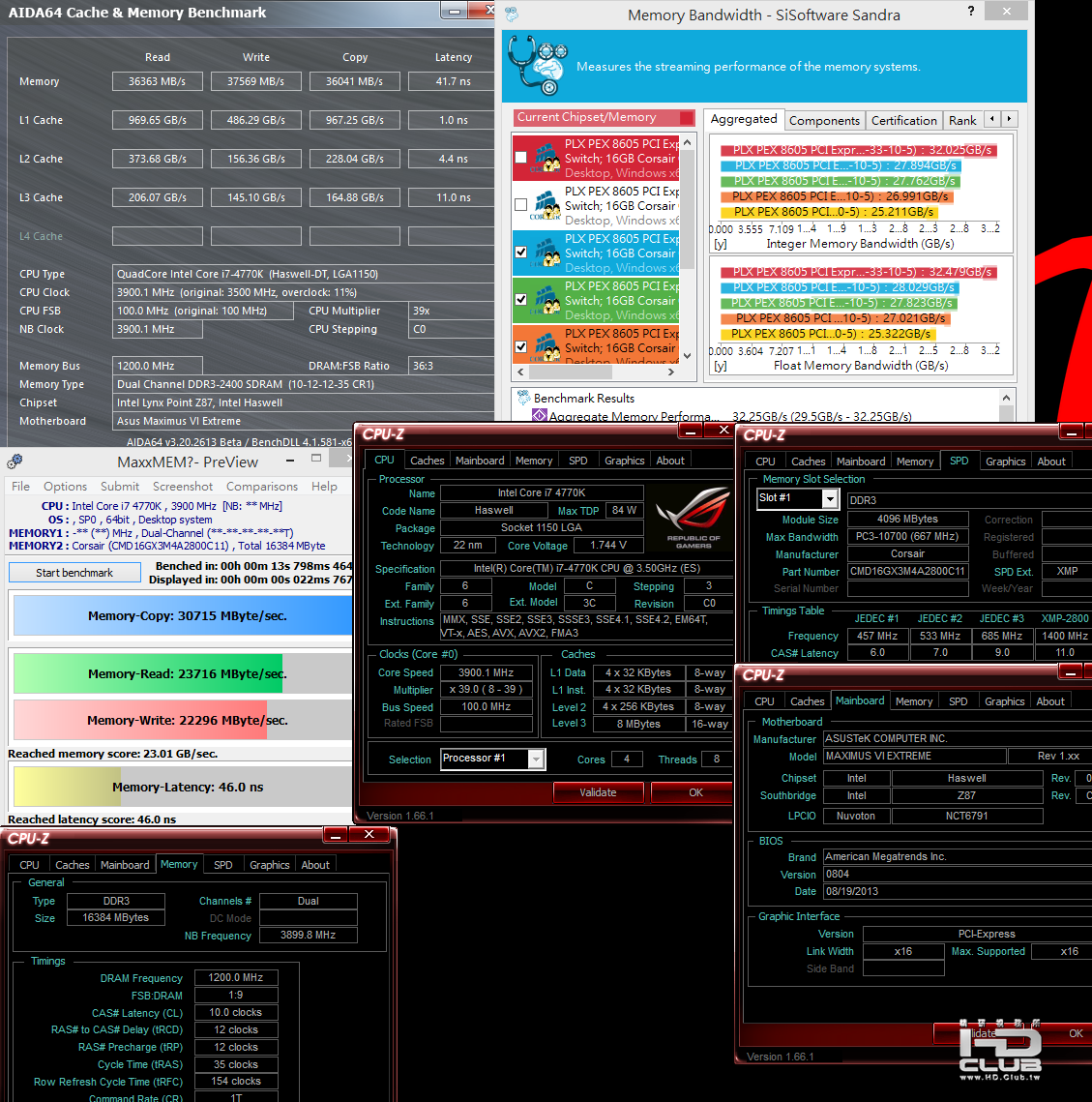Enable the checkbox in the red PLX PEX row
Image resolution: width=1092 pixels, height=1102 pixels.
tap(520, 158)
